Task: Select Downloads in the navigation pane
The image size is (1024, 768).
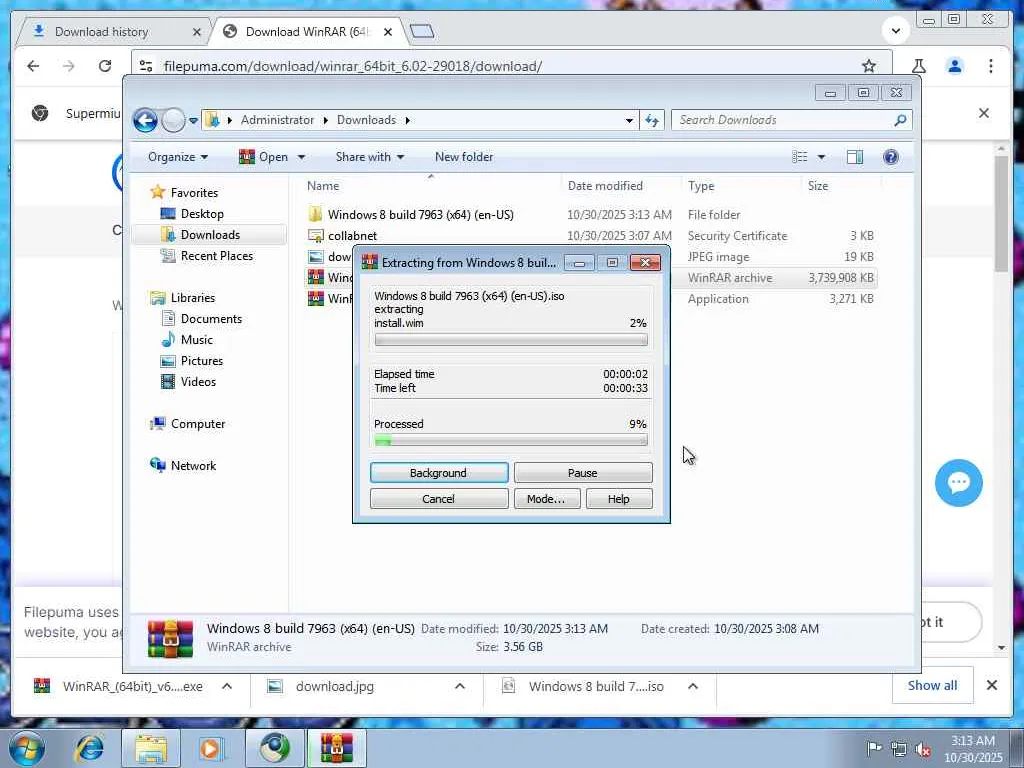Action: tap(210, 234)
